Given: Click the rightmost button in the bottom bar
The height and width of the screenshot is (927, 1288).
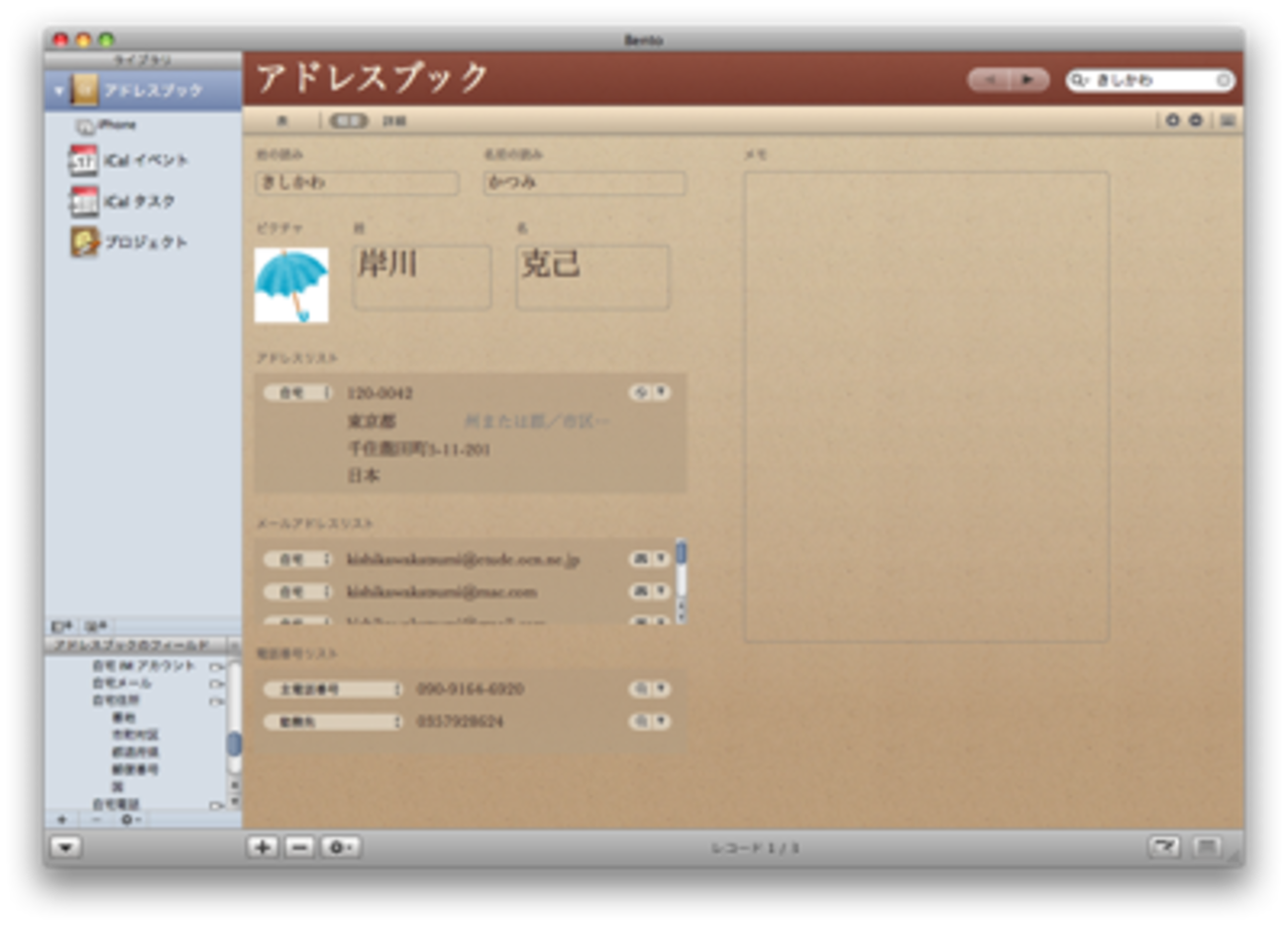Looking at the screenshot, I should pyautogui.click(x=1207, y=847).
